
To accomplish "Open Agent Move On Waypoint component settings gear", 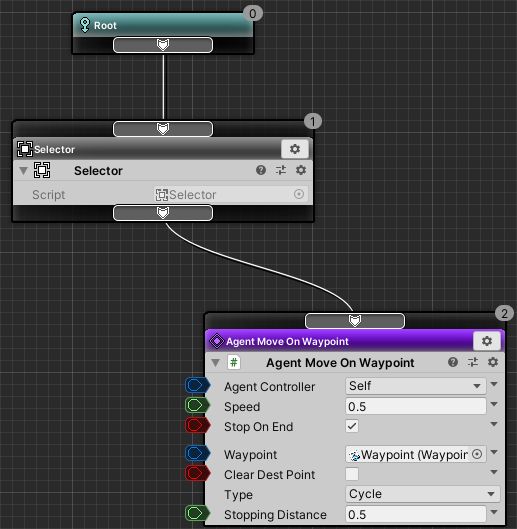I will (493, 362).
